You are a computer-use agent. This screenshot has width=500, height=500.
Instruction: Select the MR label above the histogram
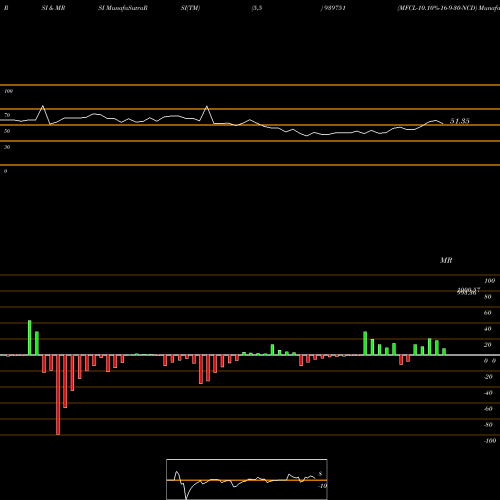coord(446,260)
